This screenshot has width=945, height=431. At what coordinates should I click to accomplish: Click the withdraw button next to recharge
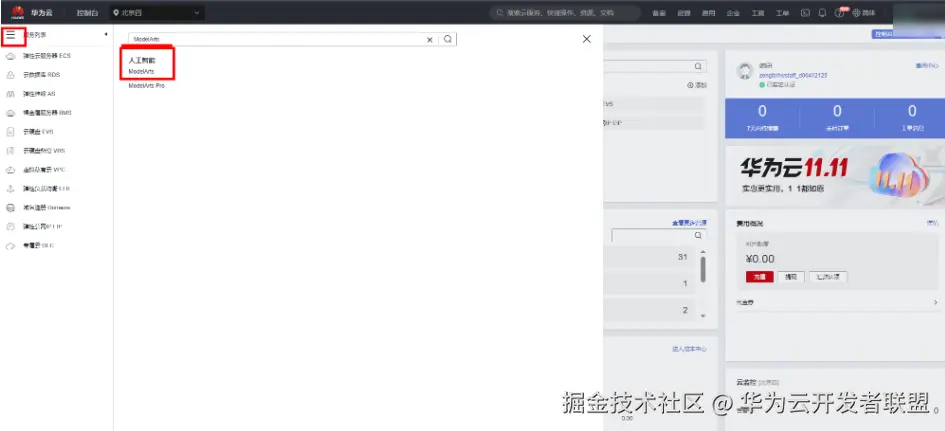tap(791, 277)
